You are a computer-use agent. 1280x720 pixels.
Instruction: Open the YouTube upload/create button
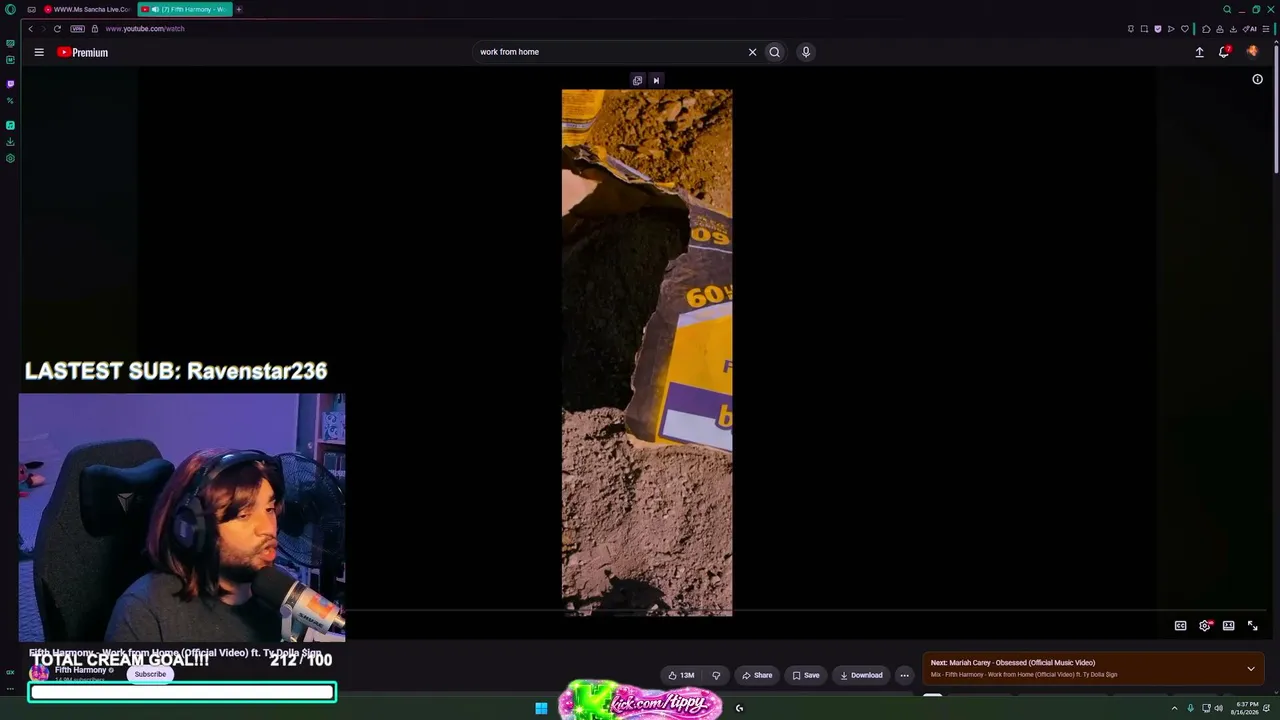tap(1200, 52)
